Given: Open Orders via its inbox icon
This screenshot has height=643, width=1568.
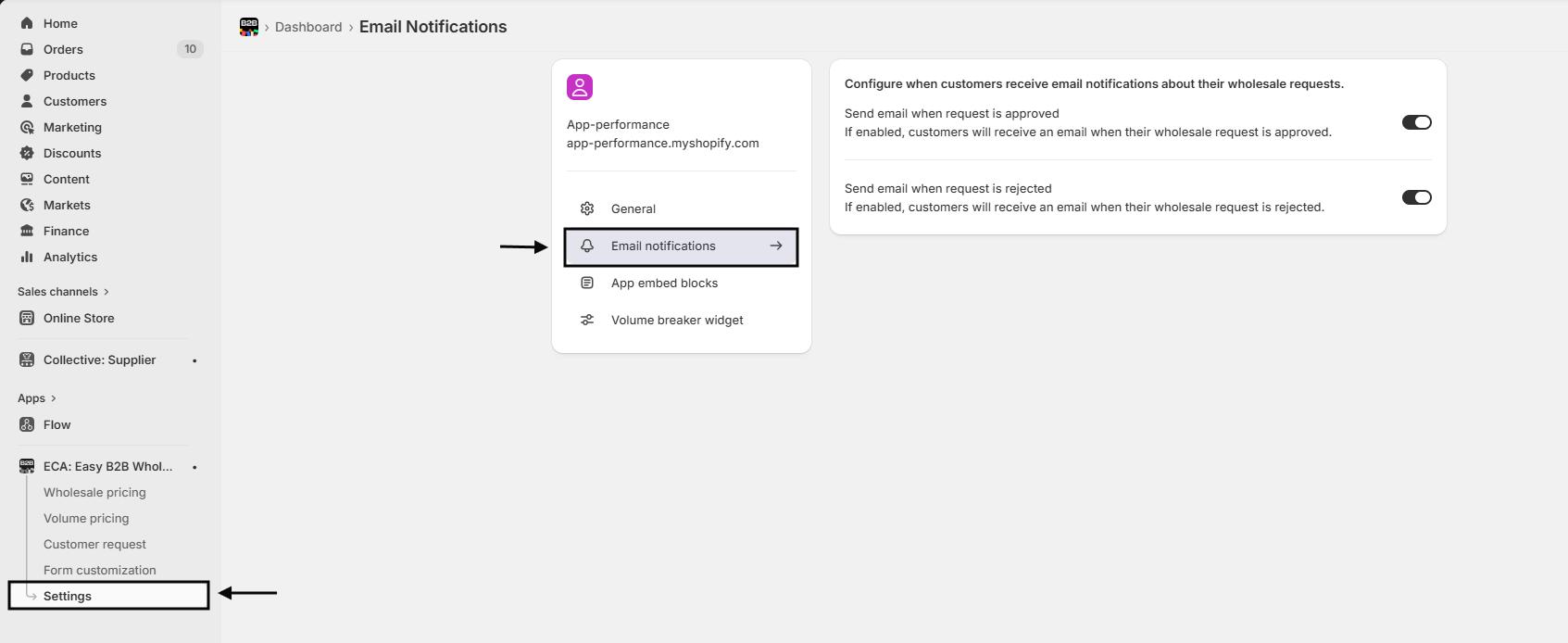Looking at the screenshot, I should coord(27,49).
